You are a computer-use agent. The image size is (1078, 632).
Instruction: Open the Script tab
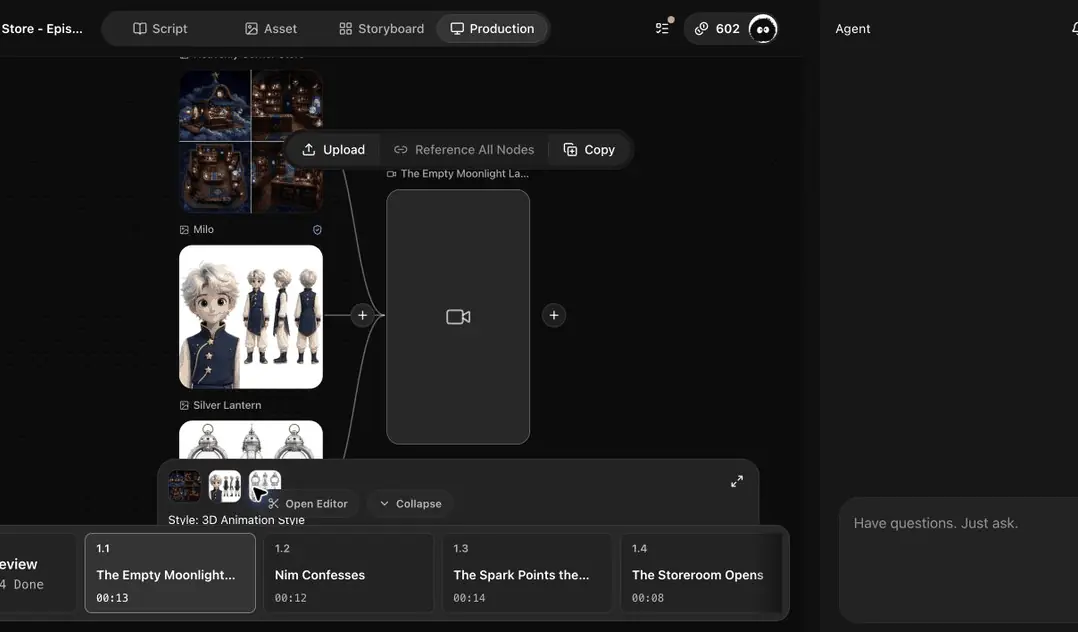tap(160, 29)
